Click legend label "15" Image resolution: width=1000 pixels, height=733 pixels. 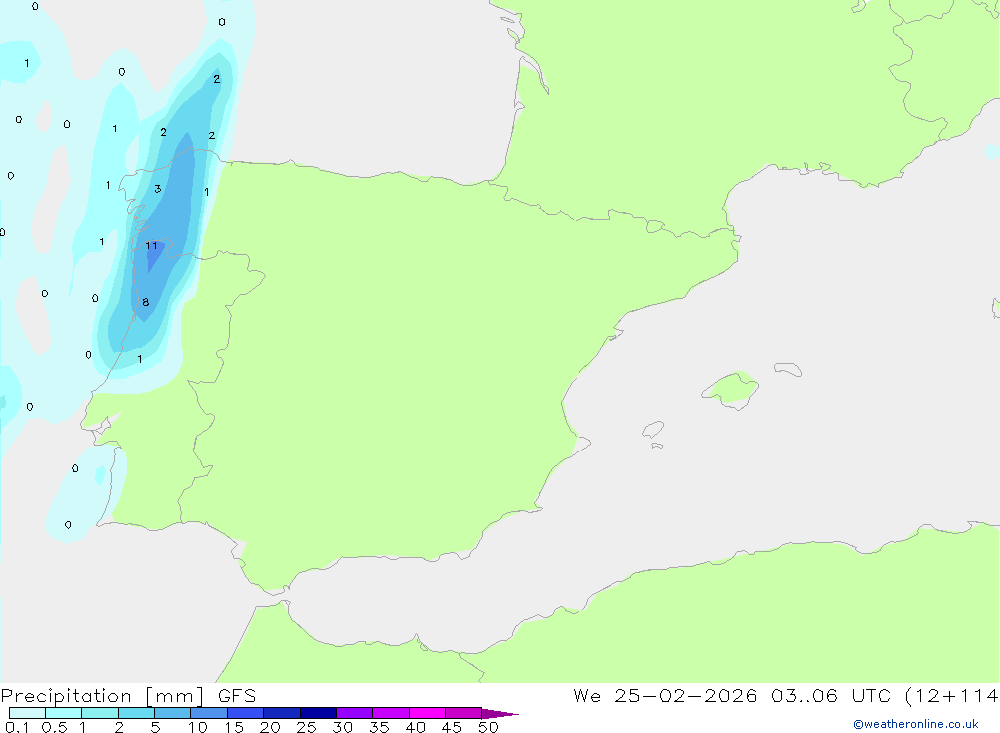(234, 727)
